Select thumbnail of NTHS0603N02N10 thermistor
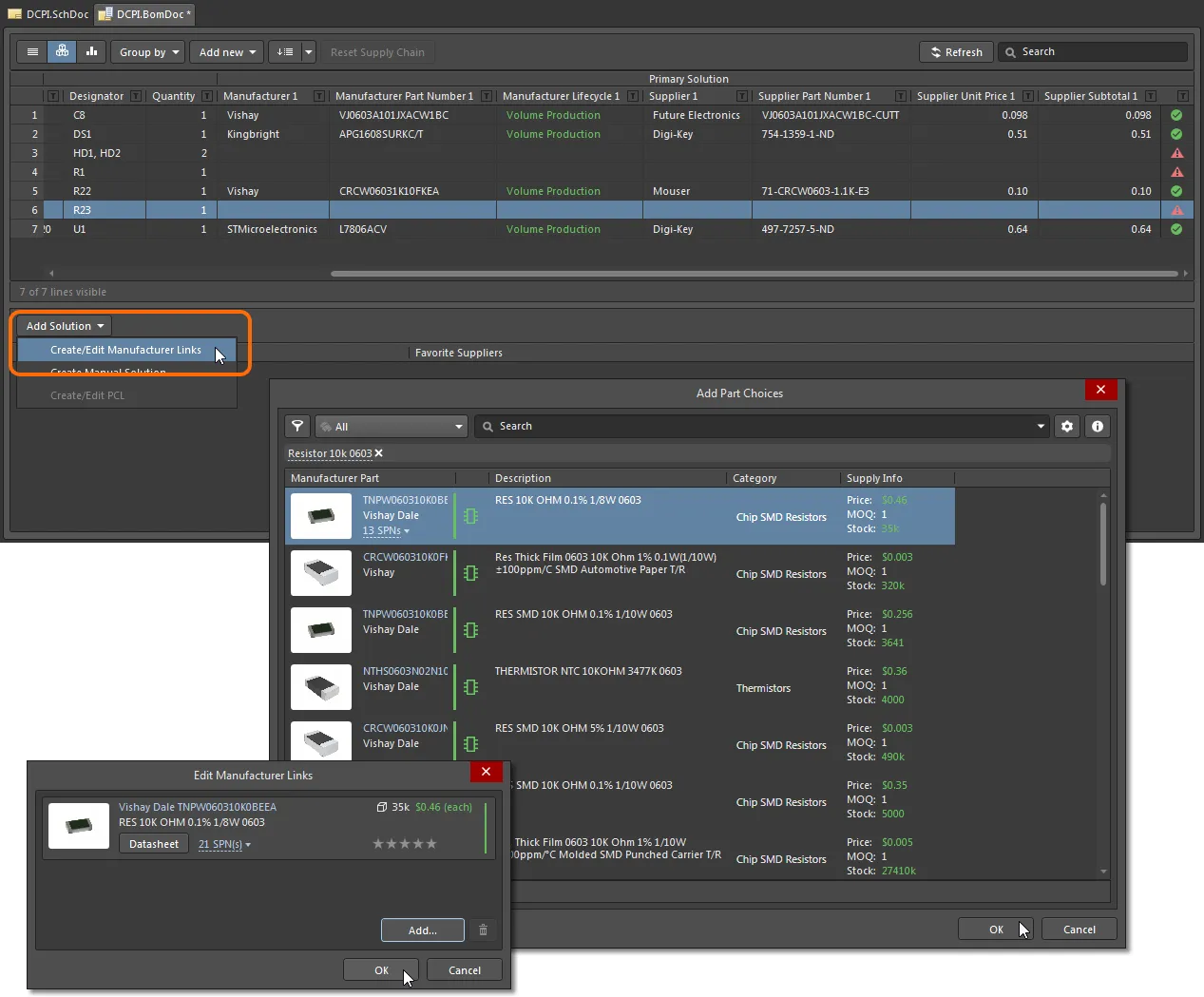The height and width of the screenshot is (997, 1204). [321, 687]
